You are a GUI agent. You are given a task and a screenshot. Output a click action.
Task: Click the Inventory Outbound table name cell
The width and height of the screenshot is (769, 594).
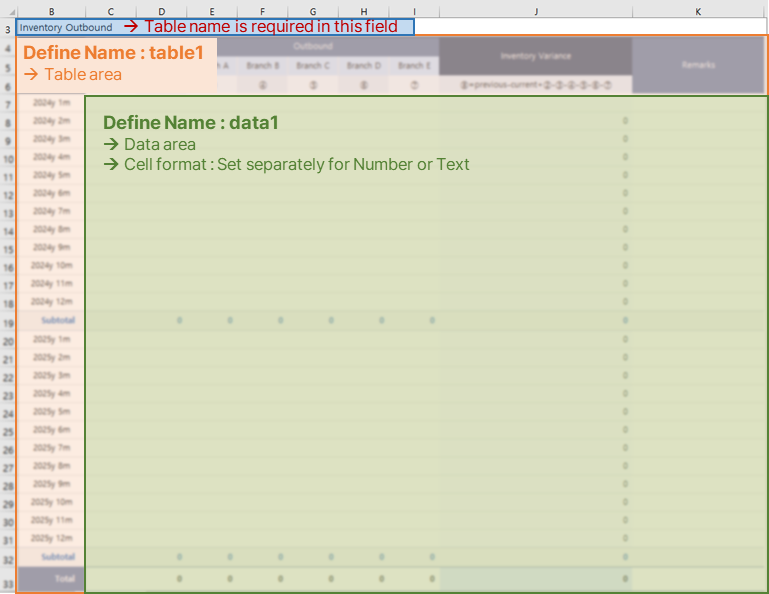coord(66,27)
